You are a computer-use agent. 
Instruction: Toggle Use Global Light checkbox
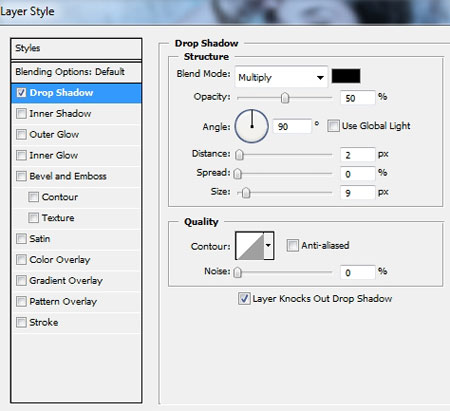333,126
